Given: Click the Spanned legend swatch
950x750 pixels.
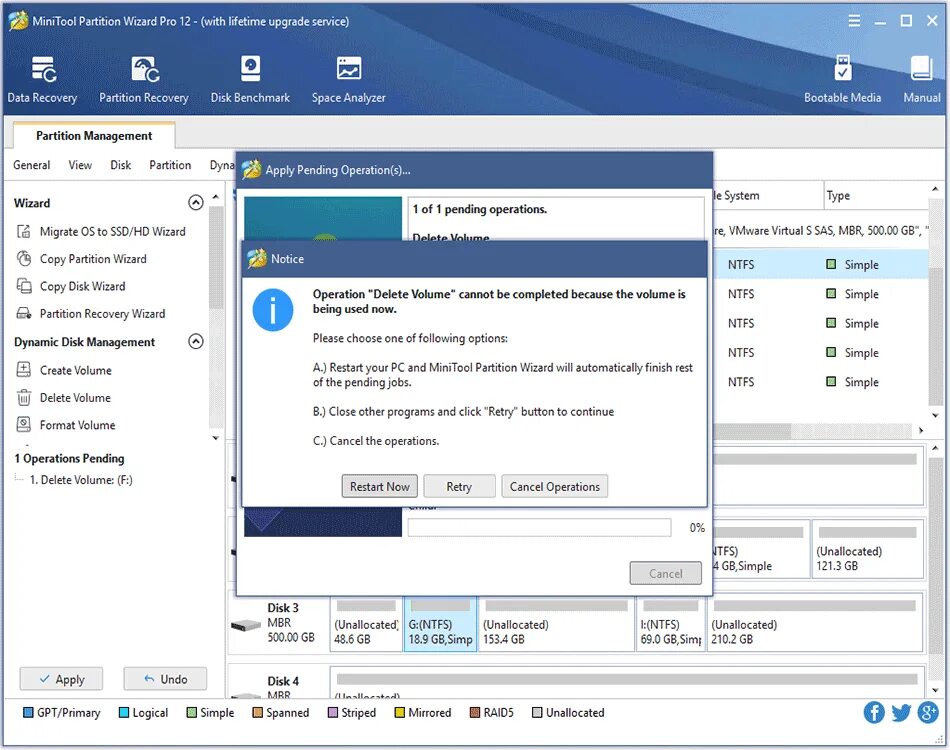Looking at the screenshot, I should tap(257, 712).
